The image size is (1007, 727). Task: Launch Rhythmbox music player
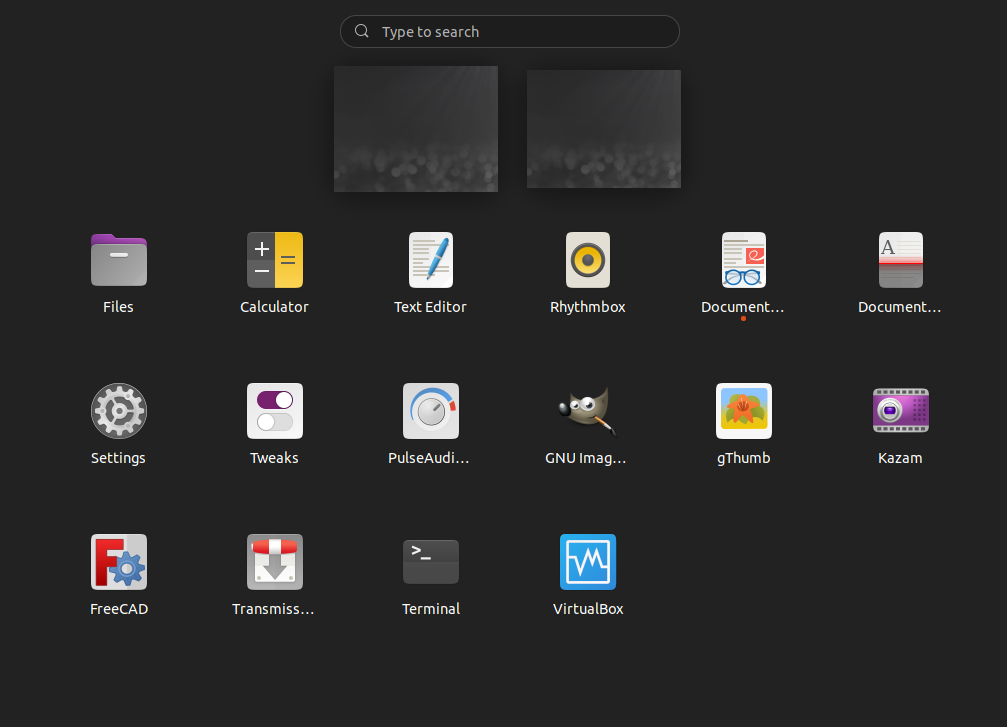(588, 260)
